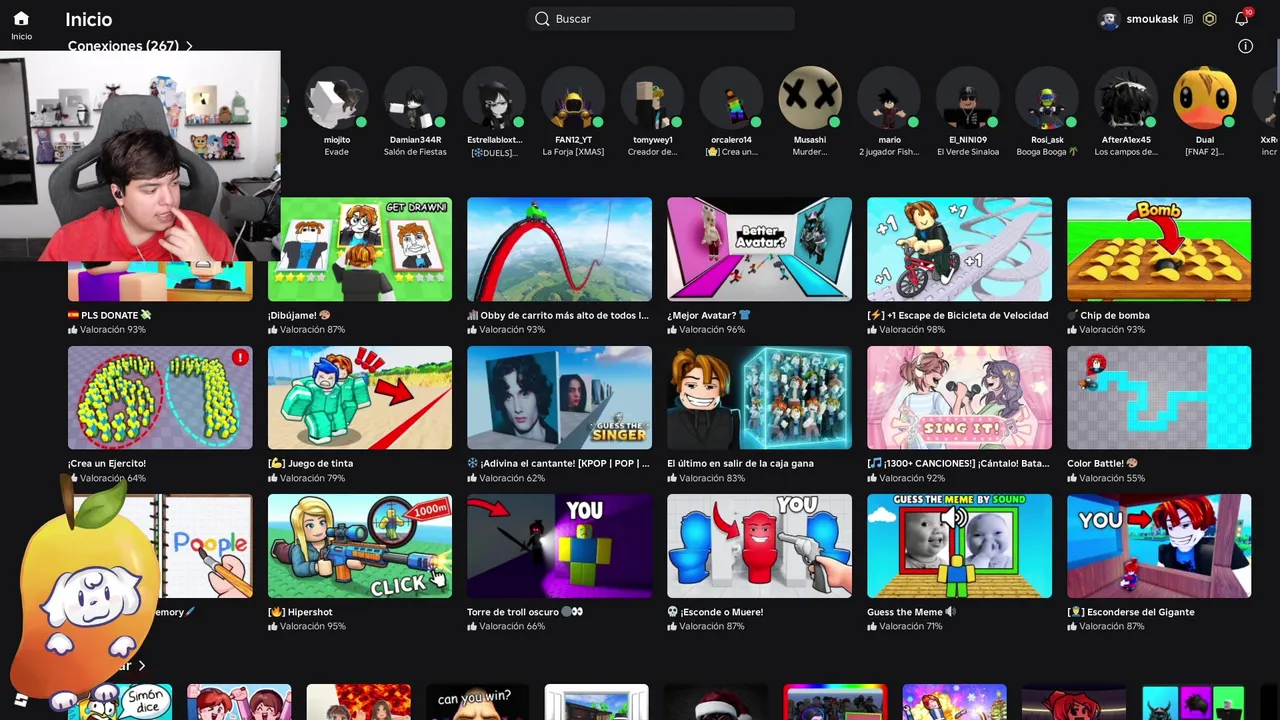This screenshot has height=720, width=1280.
Task: Open Obby de carrito más alto thumbnail
Action: [559, 249]
